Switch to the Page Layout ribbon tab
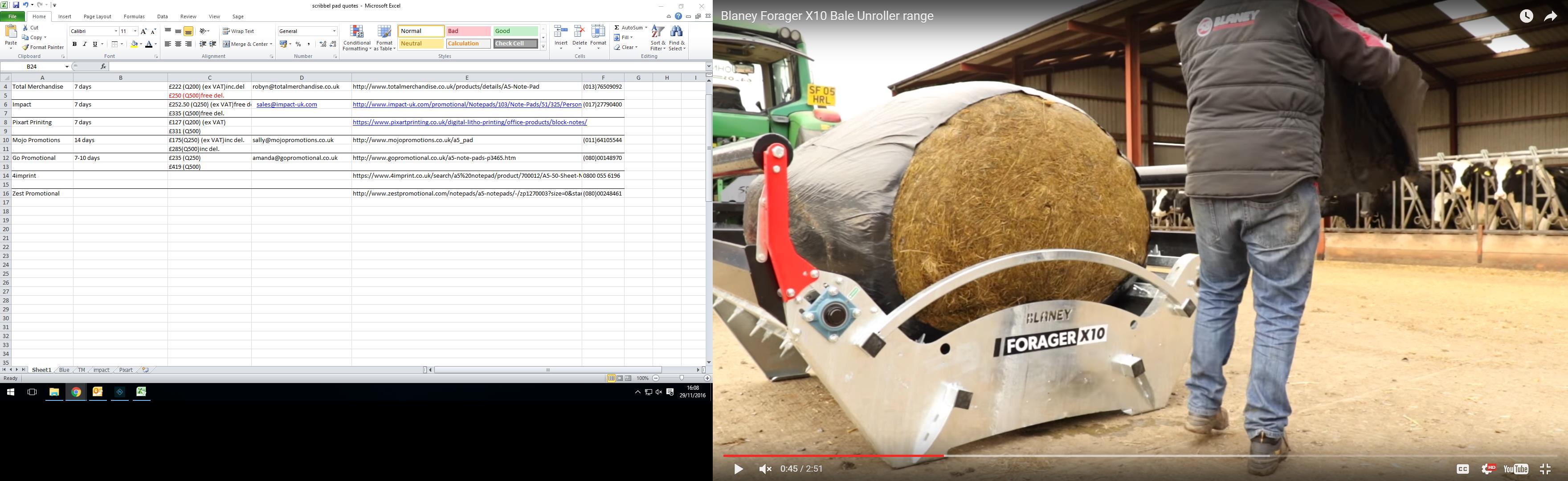The width and height of the screenshot is (1568, 481). point(98,16)
